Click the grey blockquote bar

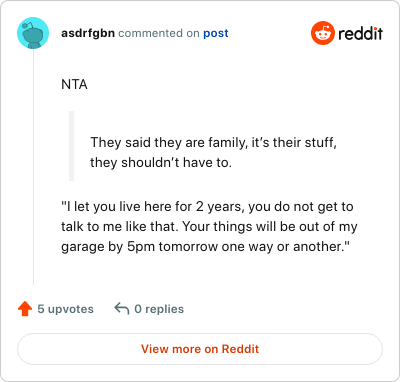pyautogui.click(x=71, y=146)
